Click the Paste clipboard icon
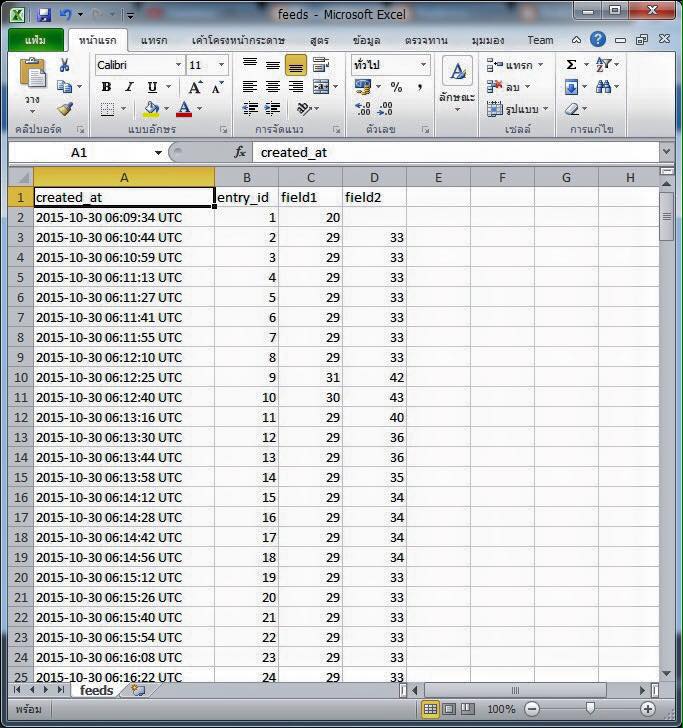The height and width of the screenshot is (728, 683). tap(33, 74)
